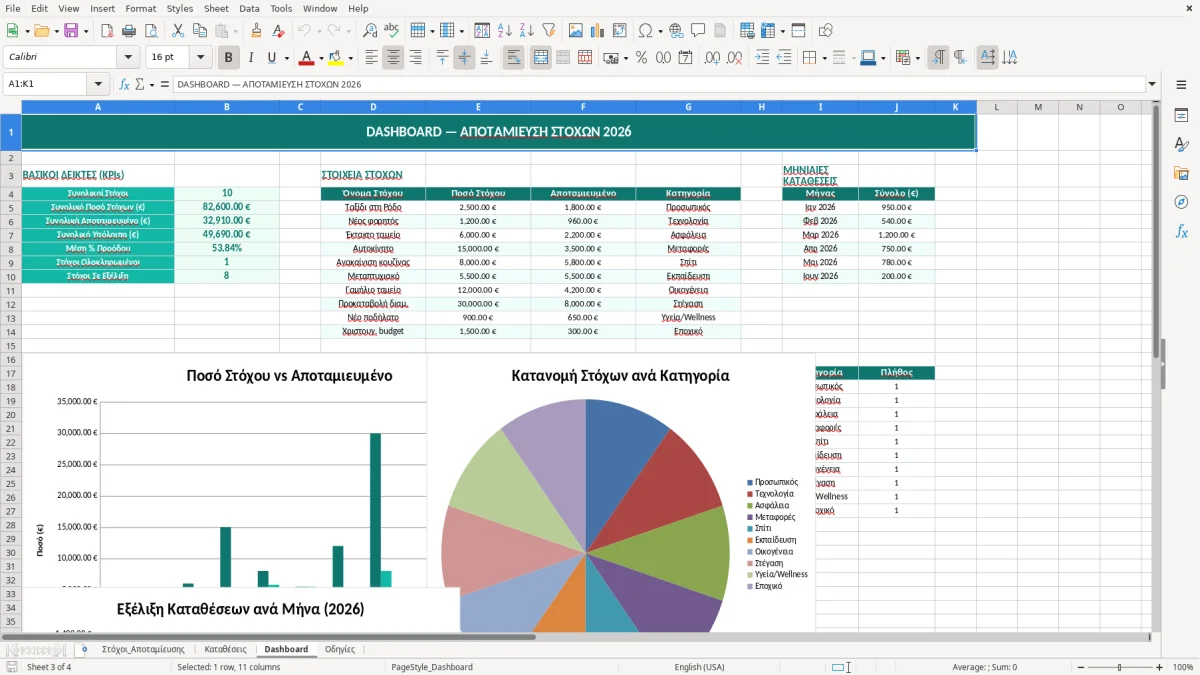
Task: Toggle Underline formatting
Action: (272, 58)
